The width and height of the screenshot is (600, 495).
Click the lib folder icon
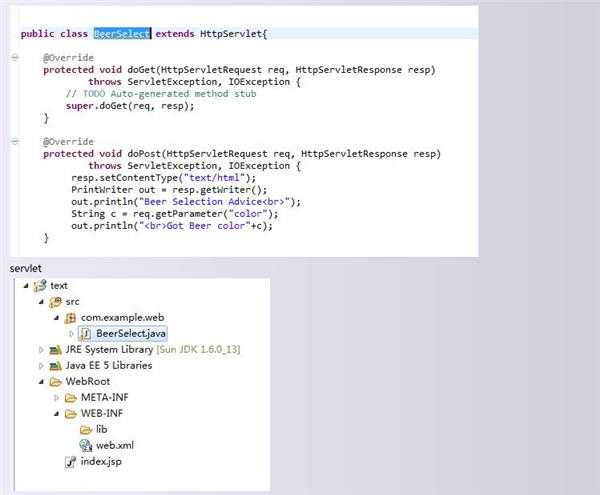pos(86,430)
